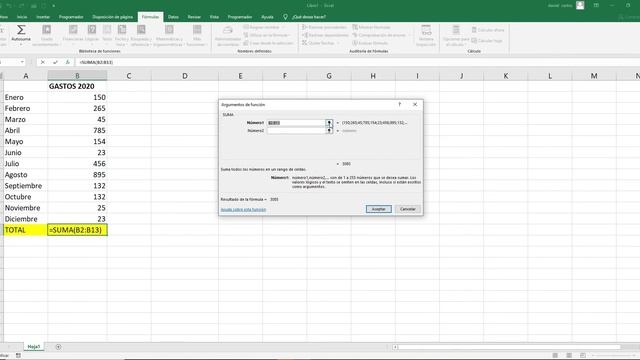Switch to the Revisar tab
Image resolution: width=640 pixels, height=360 pixels.
(x=194, y=17)
